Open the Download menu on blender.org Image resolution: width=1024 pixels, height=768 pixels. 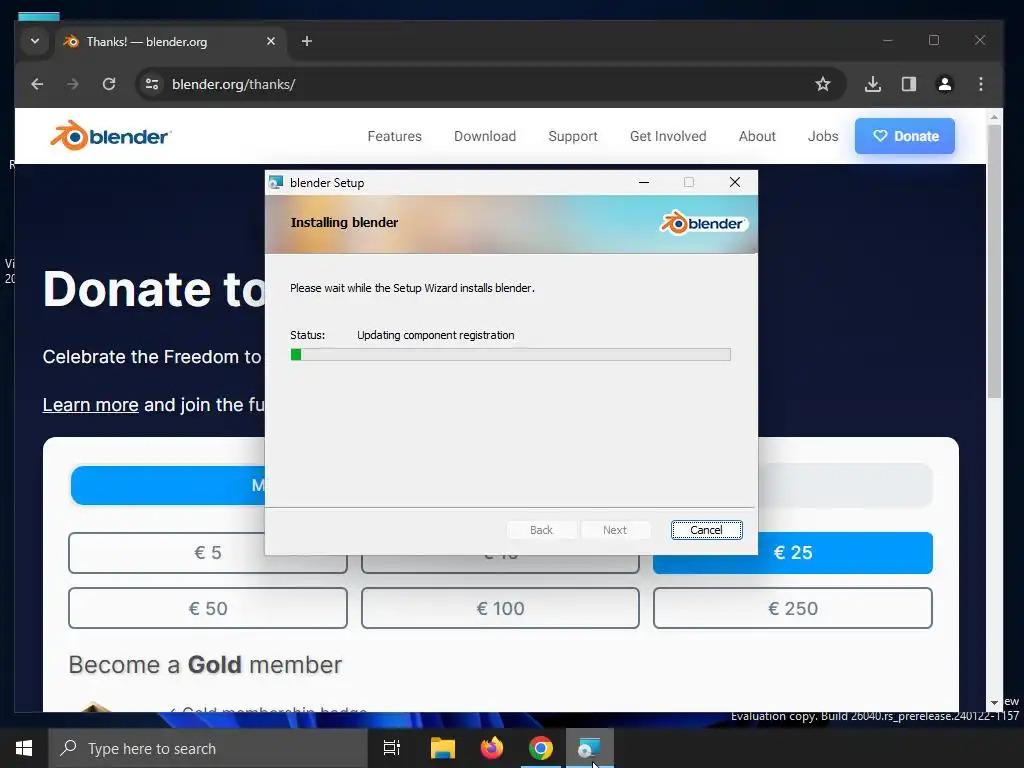click(485, 136)
